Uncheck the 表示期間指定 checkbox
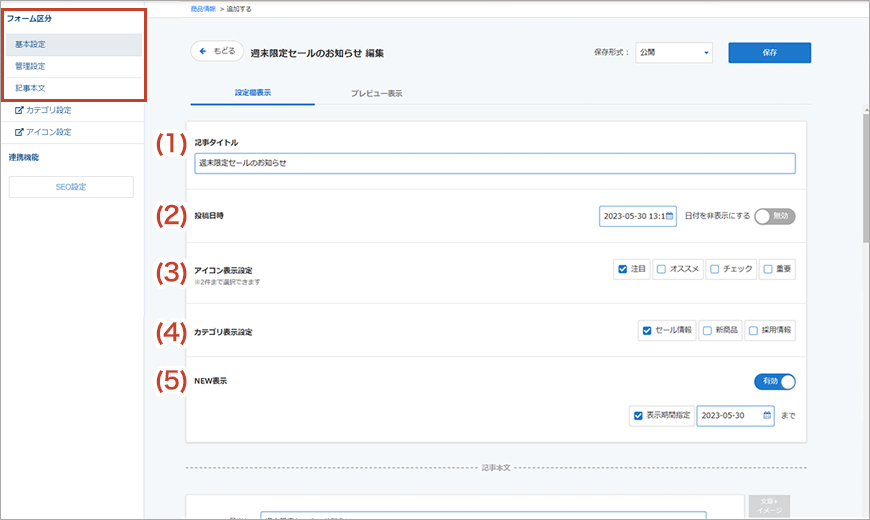 click(638, 415)
